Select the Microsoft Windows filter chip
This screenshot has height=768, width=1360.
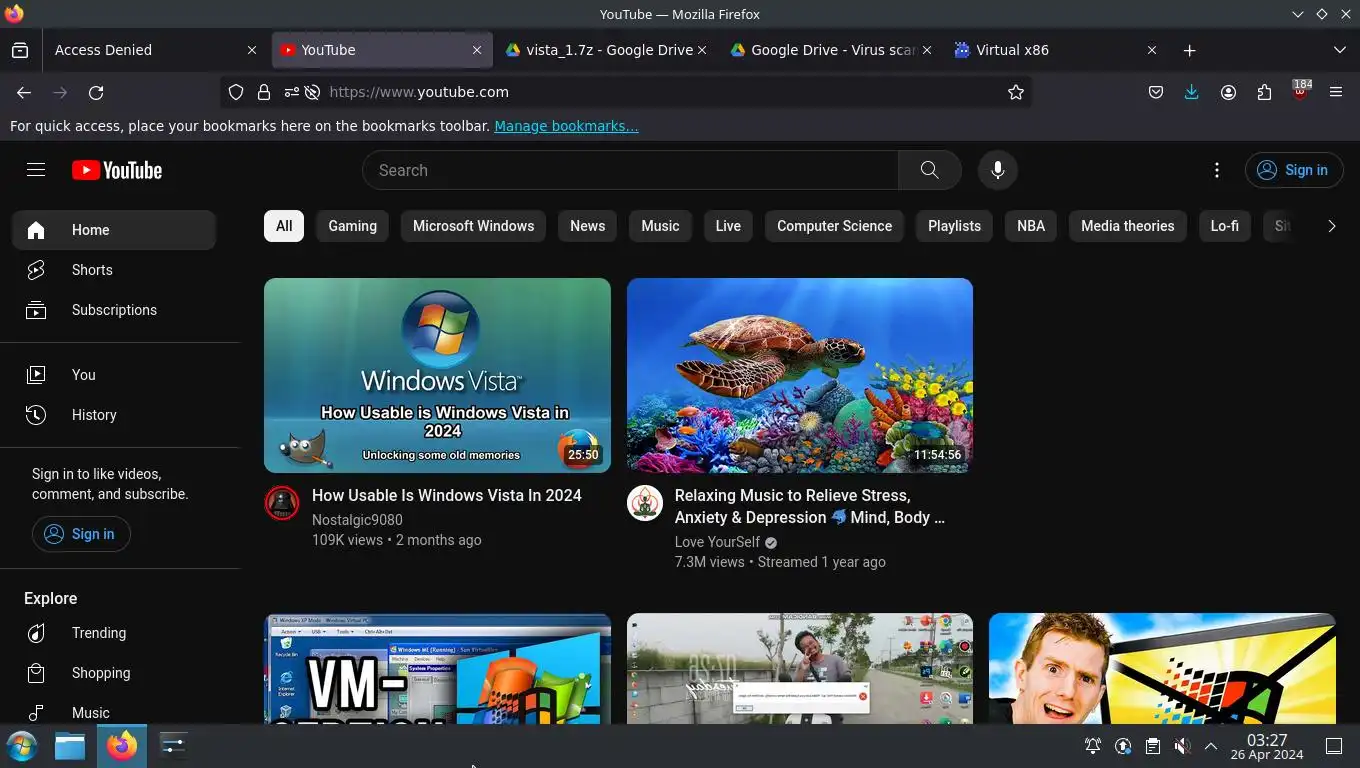(x=474, y=226)
